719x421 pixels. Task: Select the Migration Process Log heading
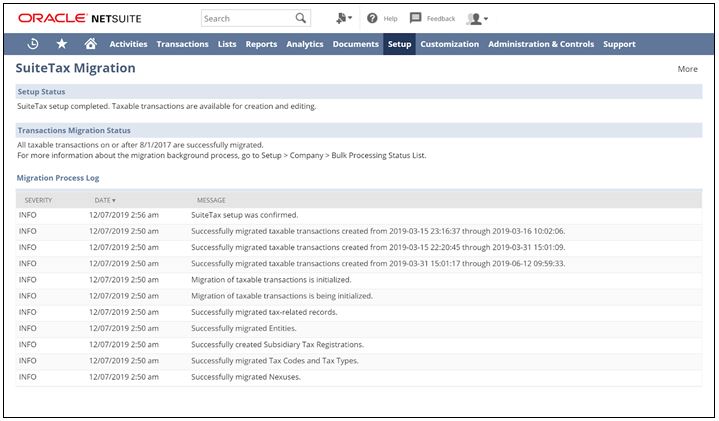(x=58, y=178)
